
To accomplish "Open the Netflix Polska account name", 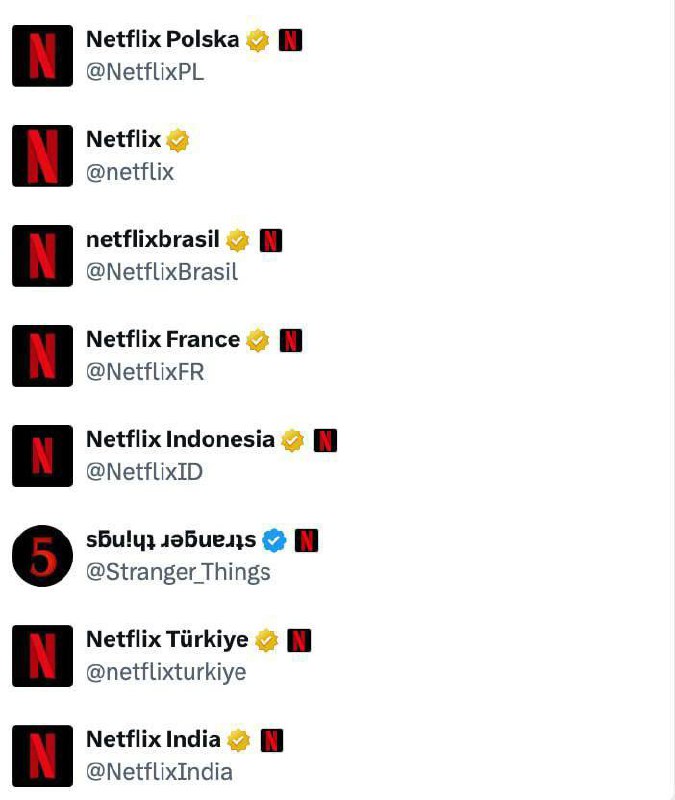I will 162,40.
